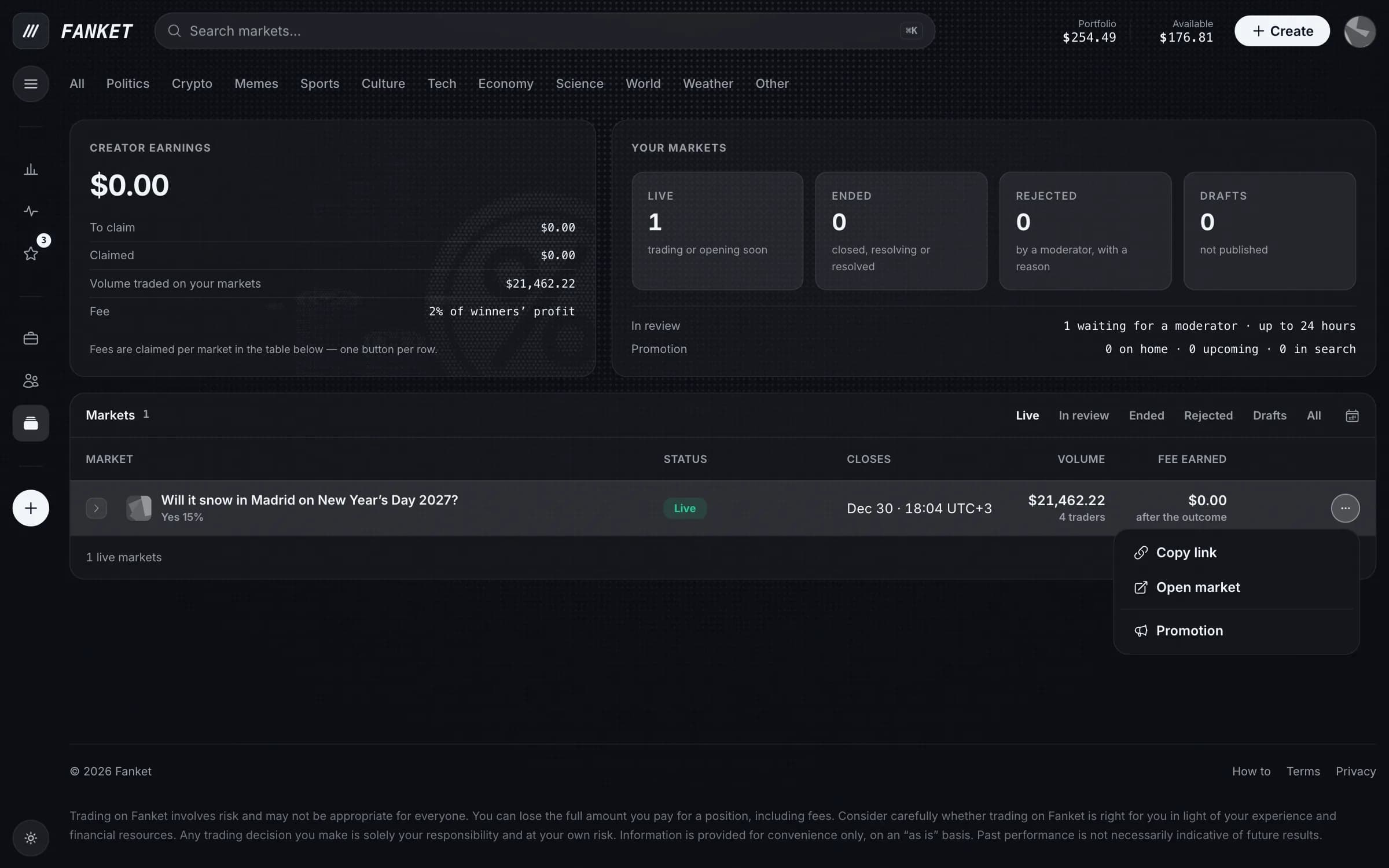Click the round plus sidebar button

coord(31,508)
